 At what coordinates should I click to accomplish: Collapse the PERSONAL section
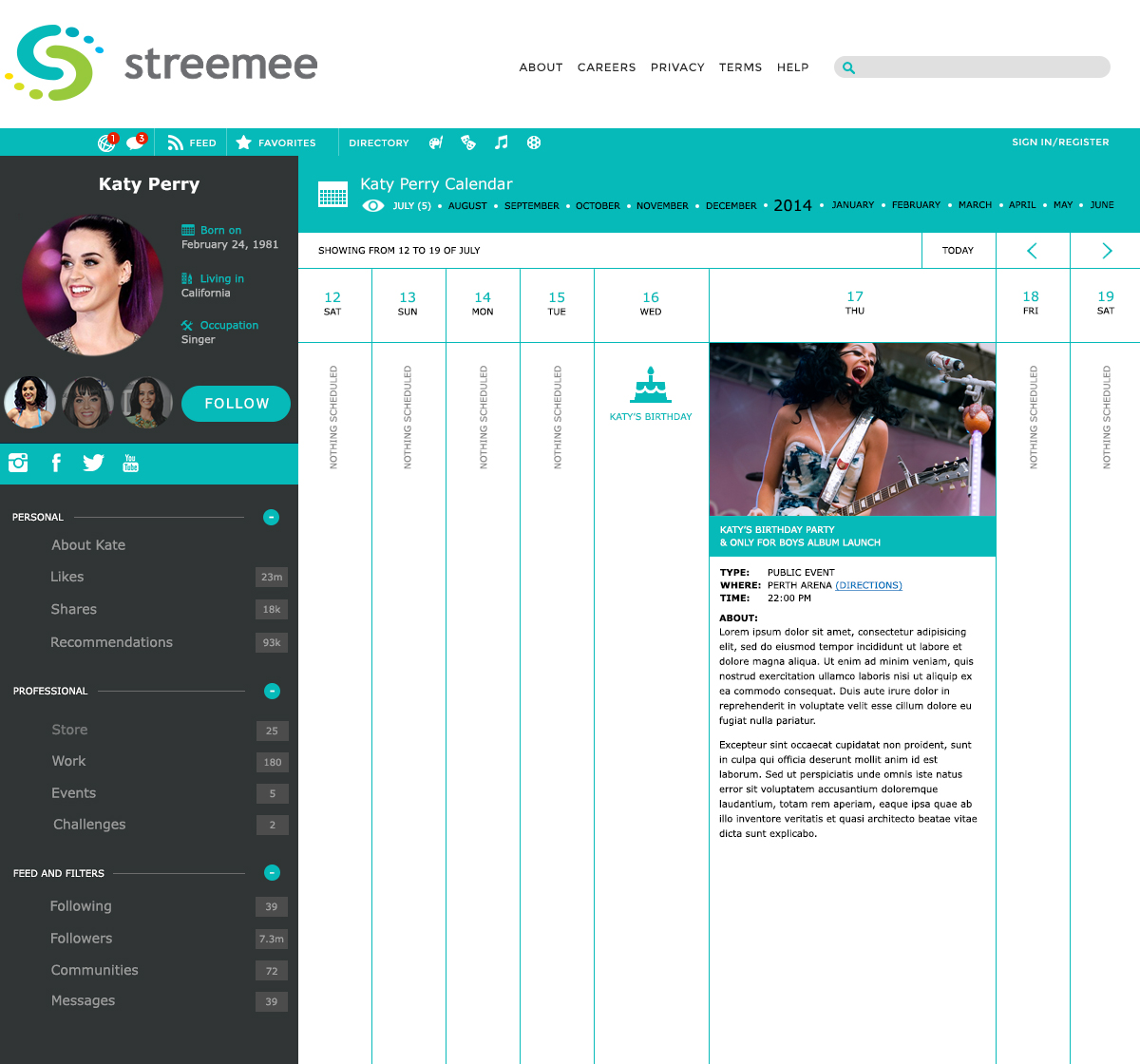(271, 517)
